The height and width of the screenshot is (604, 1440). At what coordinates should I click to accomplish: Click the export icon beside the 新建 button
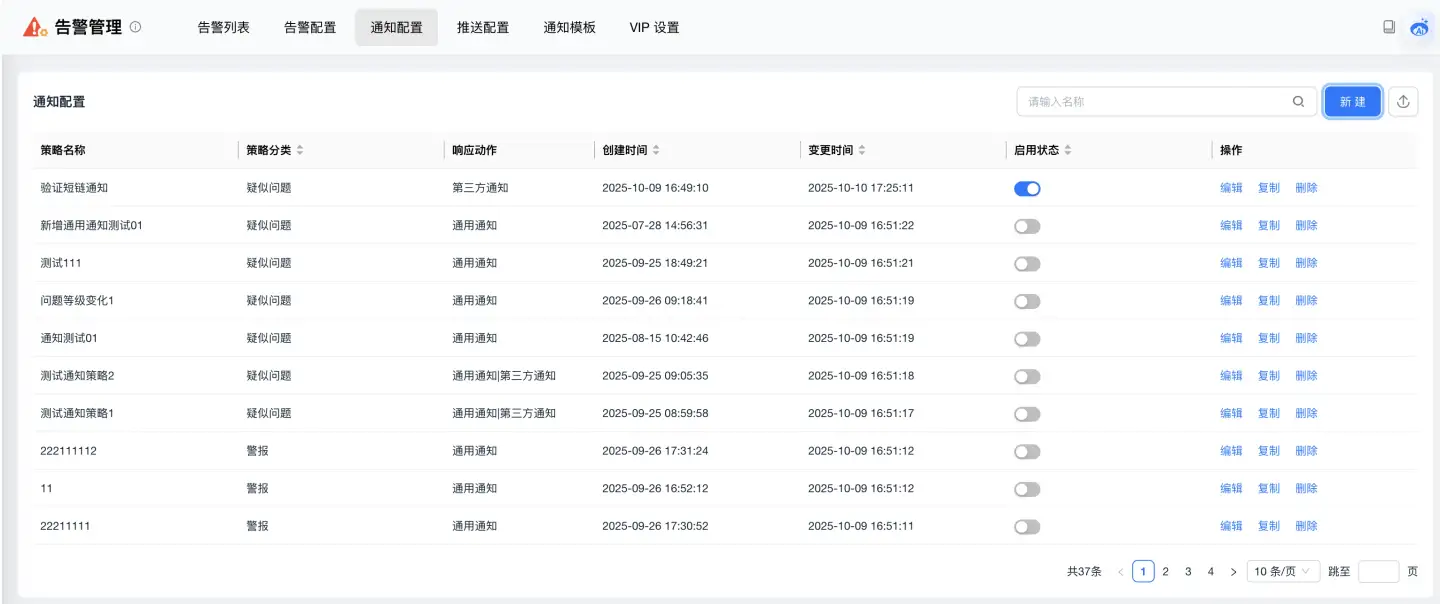click(x=1403, y=101)
